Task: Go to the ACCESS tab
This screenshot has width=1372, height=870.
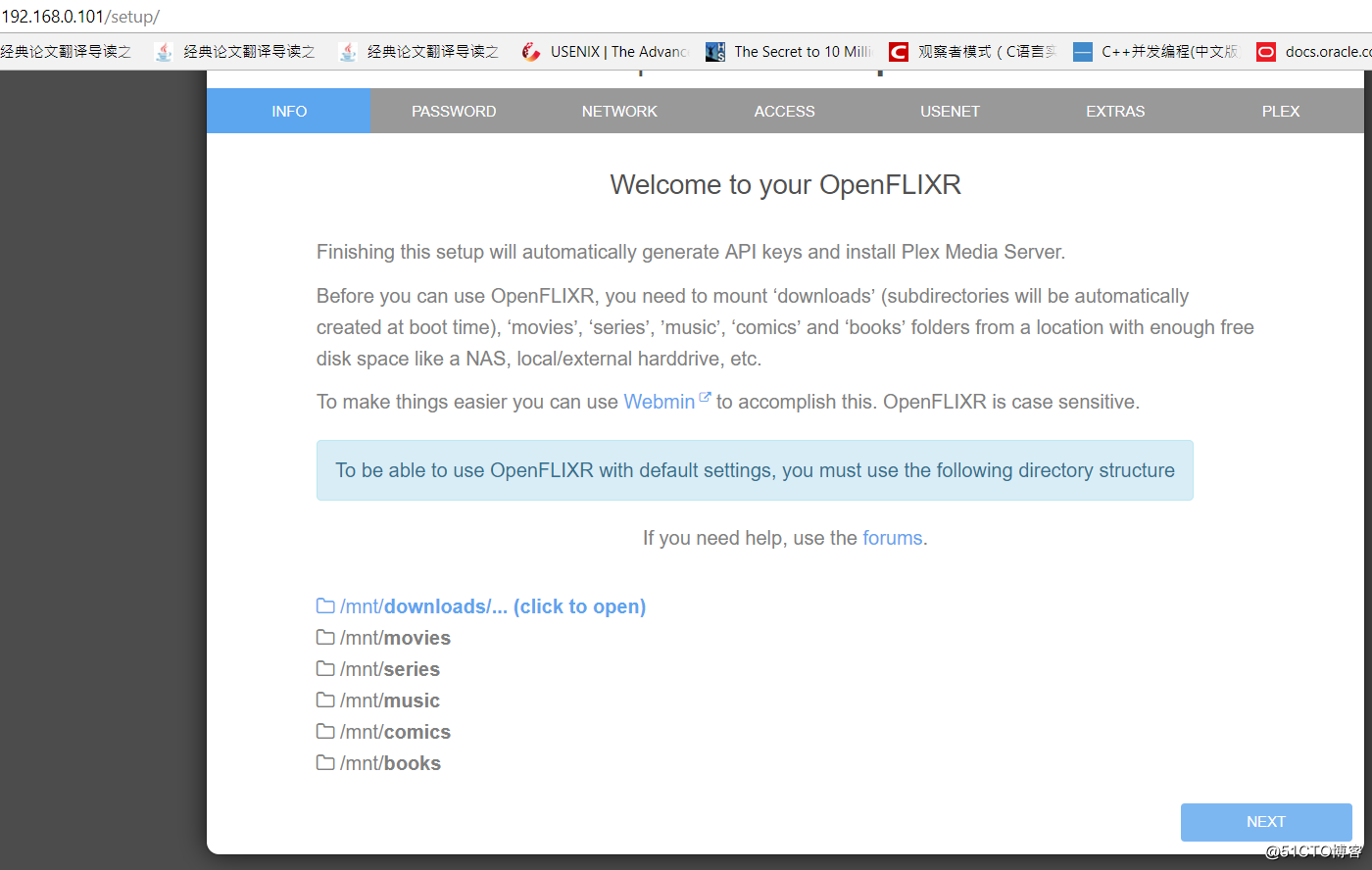Action: pyautogui.click(x=784, y=111)
